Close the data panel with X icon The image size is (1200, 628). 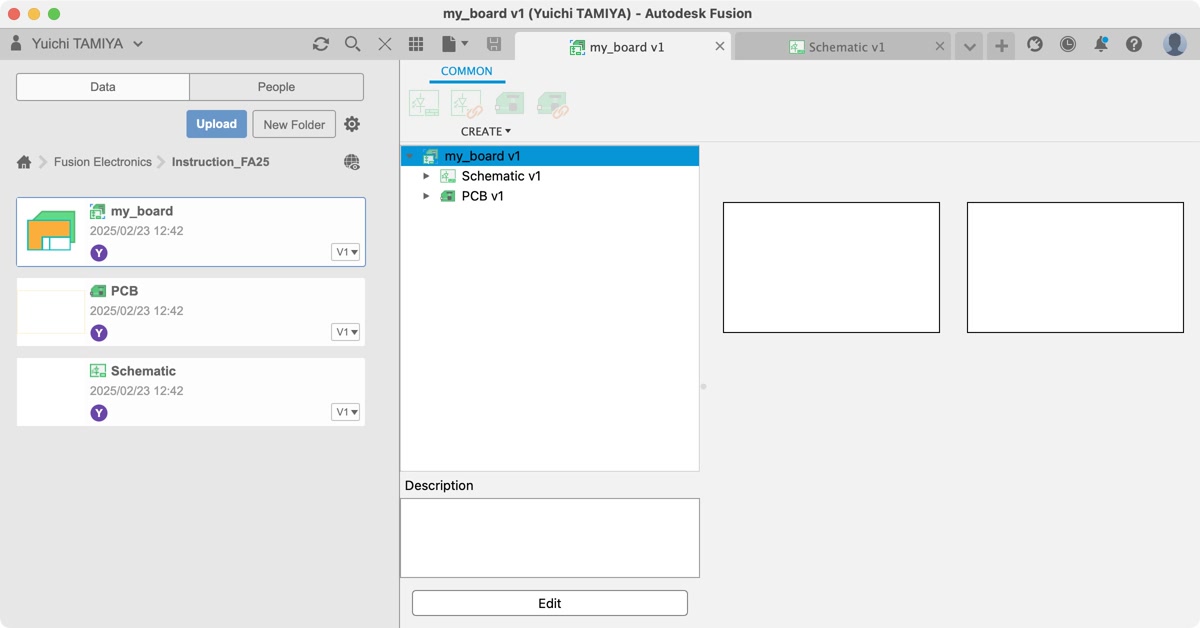(x=385, y=44)
